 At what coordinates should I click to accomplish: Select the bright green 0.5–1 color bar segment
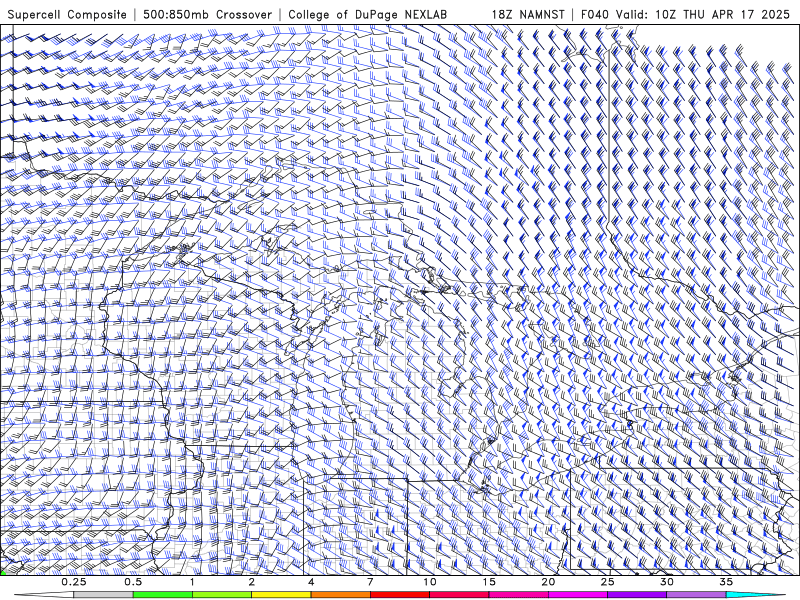coord(163,595)
